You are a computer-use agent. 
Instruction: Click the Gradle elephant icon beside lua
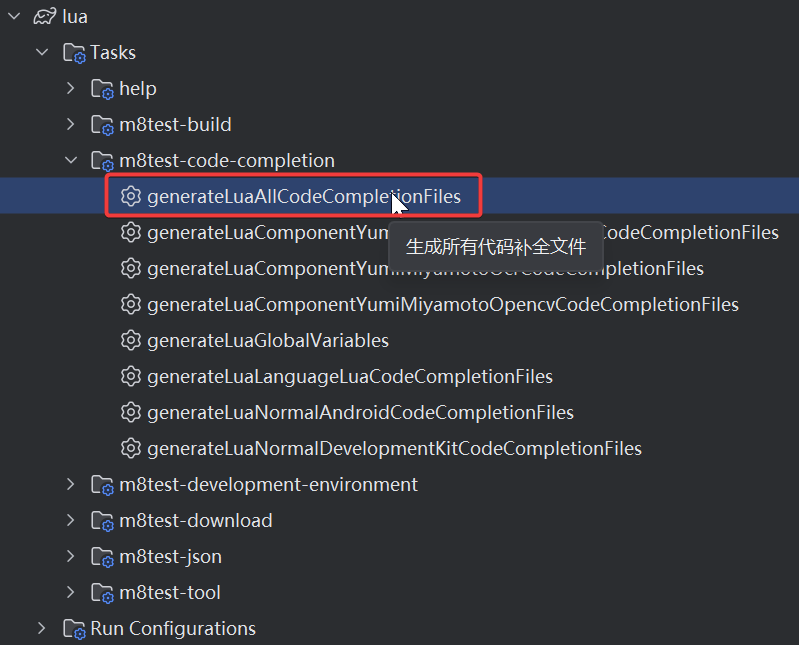coord(44,17)
